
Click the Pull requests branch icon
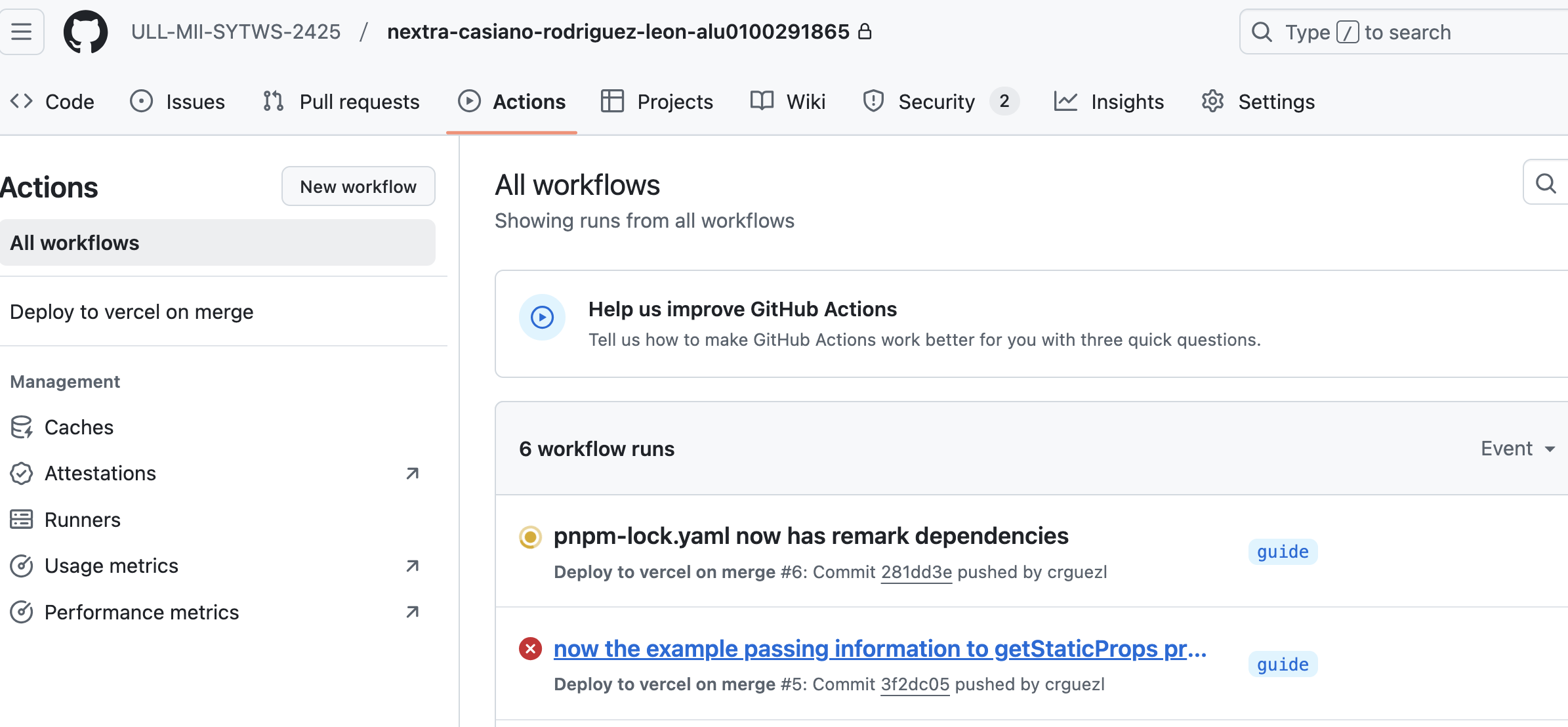coord(273,101)
